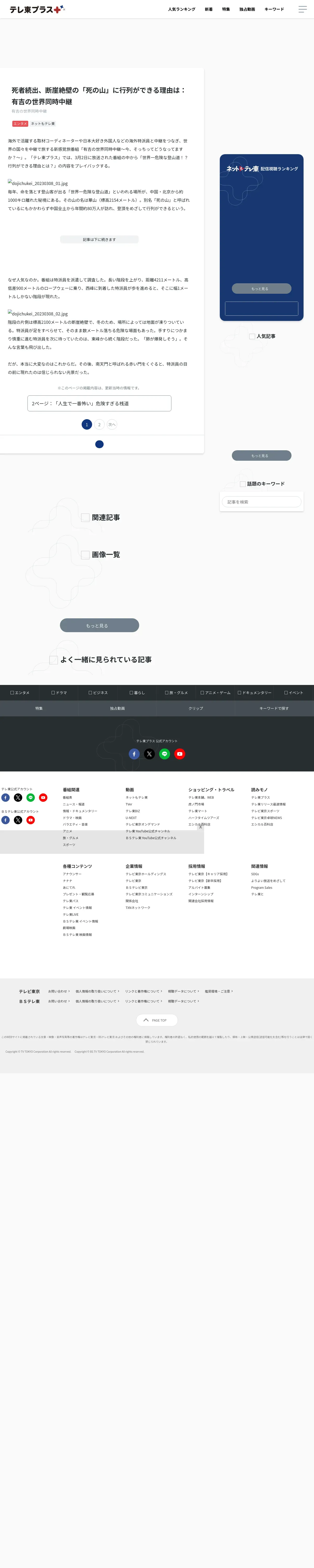Open Program Sales footer link

pos(262,887)
